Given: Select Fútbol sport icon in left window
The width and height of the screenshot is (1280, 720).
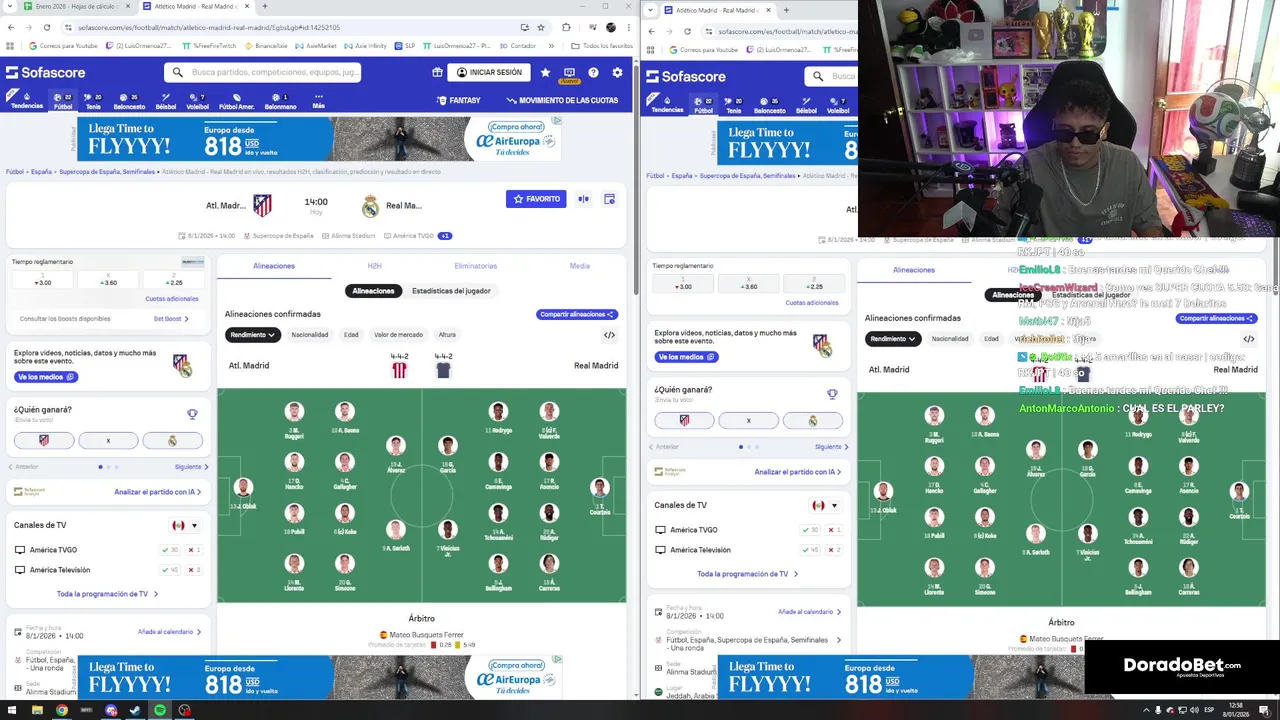Looking at the screenshot, I should coord(63,101).
